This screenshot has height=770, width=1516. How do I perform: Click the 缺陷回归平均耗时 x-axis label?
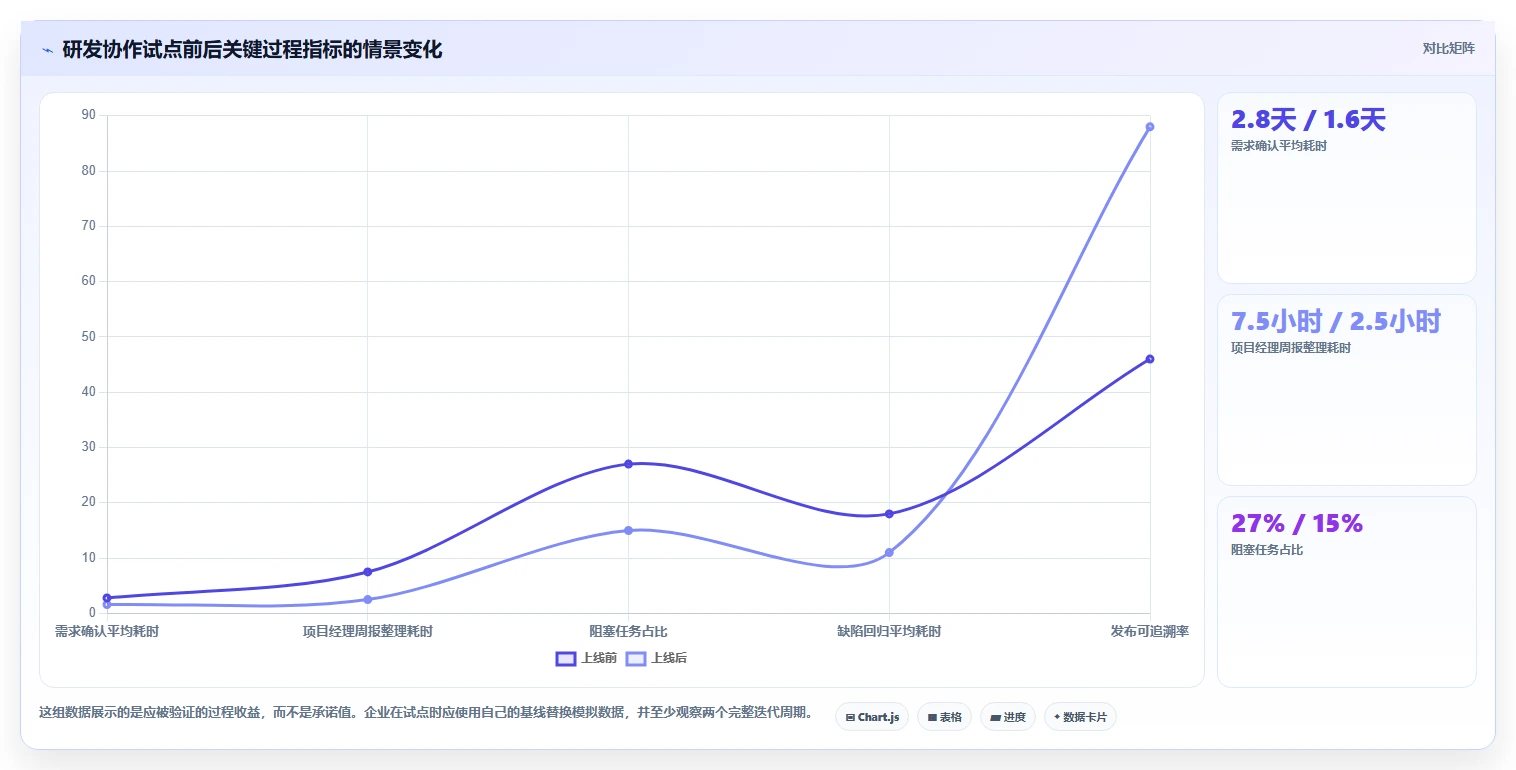pyautogui.click(x=889, y=632)
